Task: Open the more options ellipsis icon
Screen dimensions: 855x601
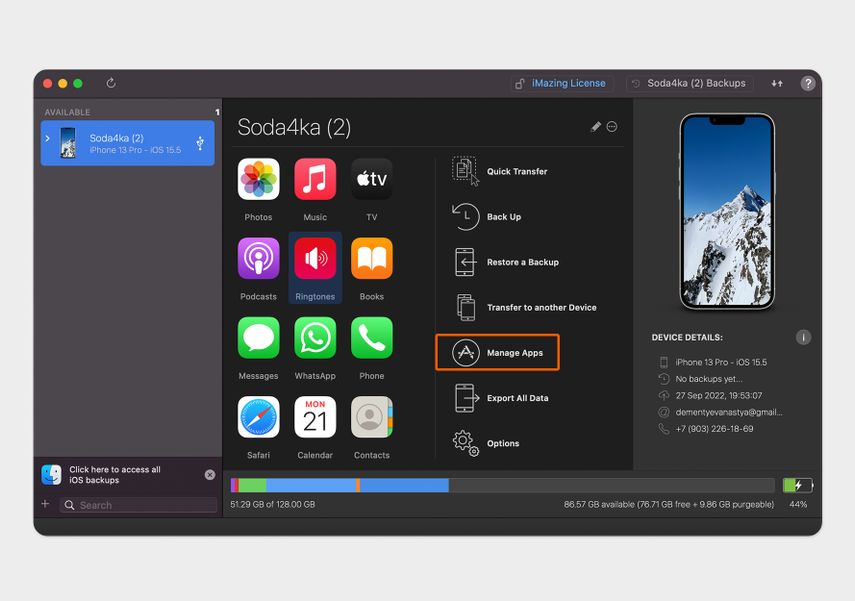Action: coord(612,127)
